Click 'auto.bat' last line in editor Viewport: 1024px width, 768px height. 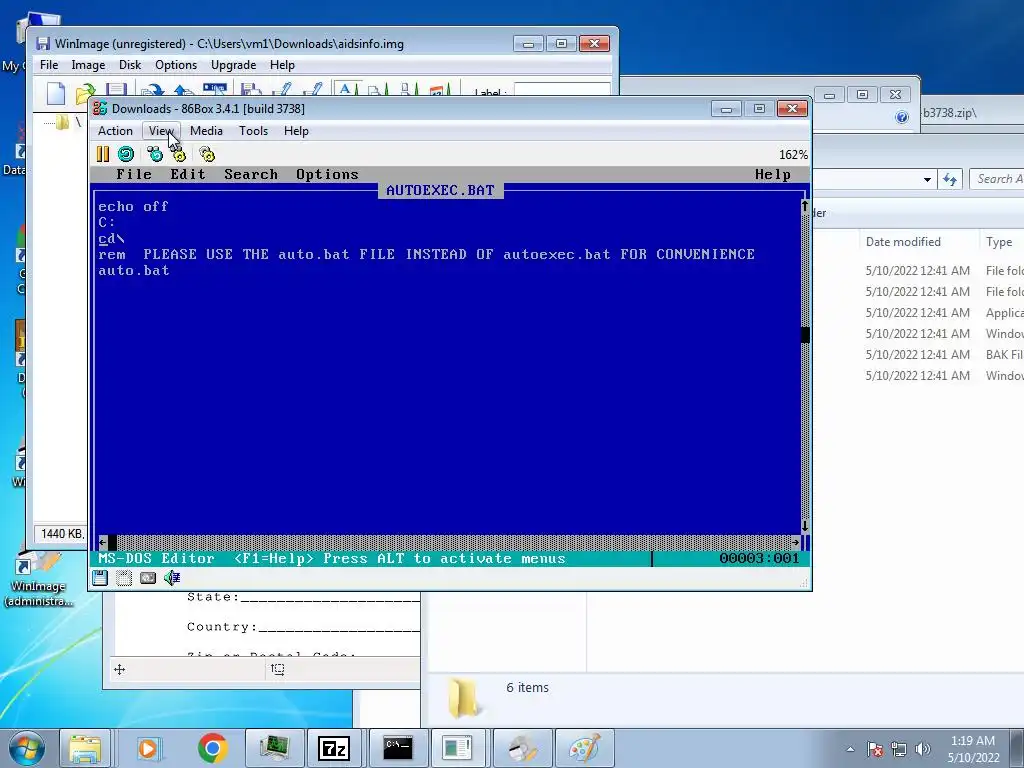tap(134, 270)
